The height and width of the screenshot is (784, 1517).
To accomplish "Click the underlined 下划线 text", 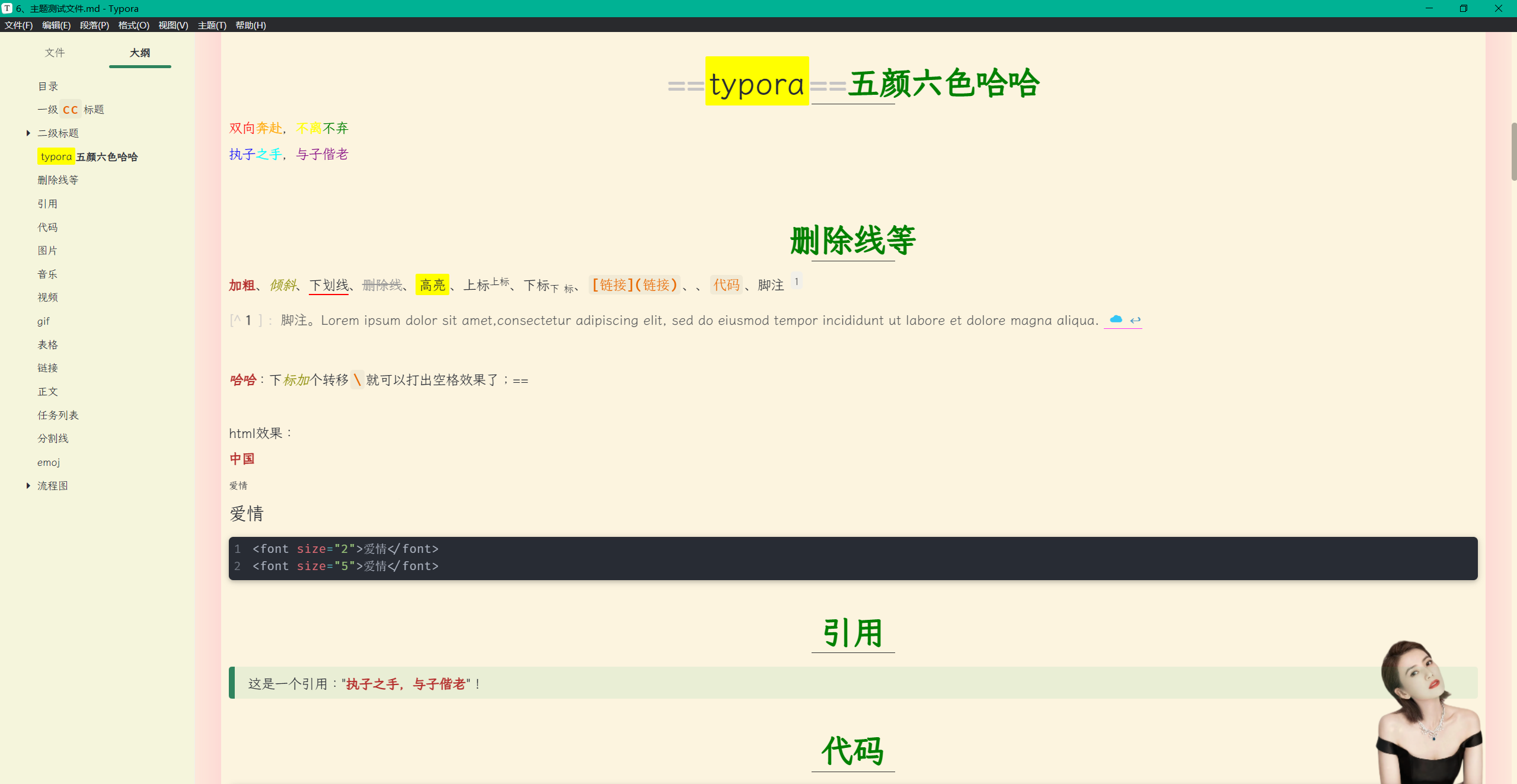I will tap(329, 285).
